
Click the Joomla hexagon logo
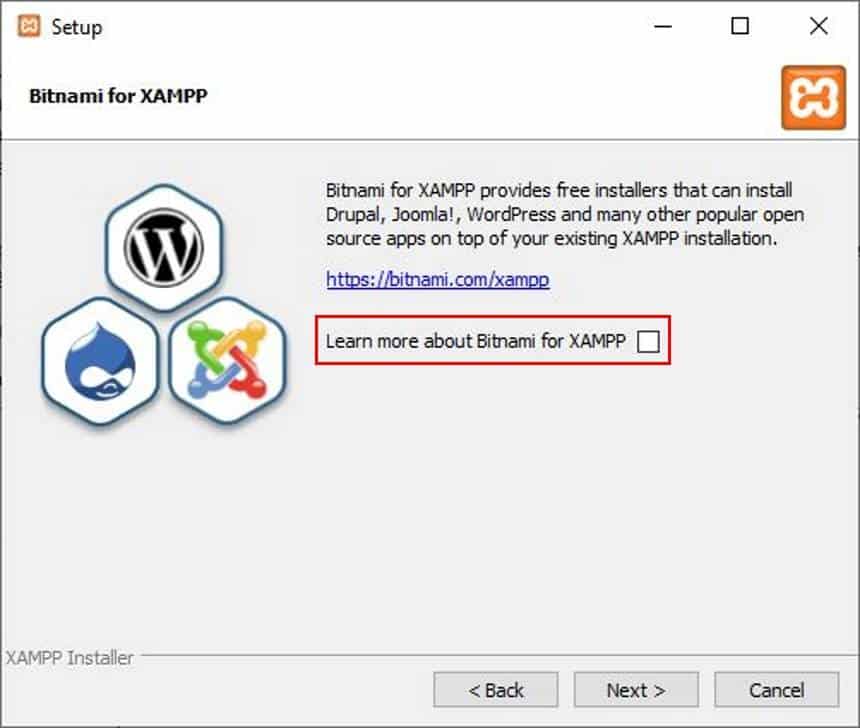[228, 362]
